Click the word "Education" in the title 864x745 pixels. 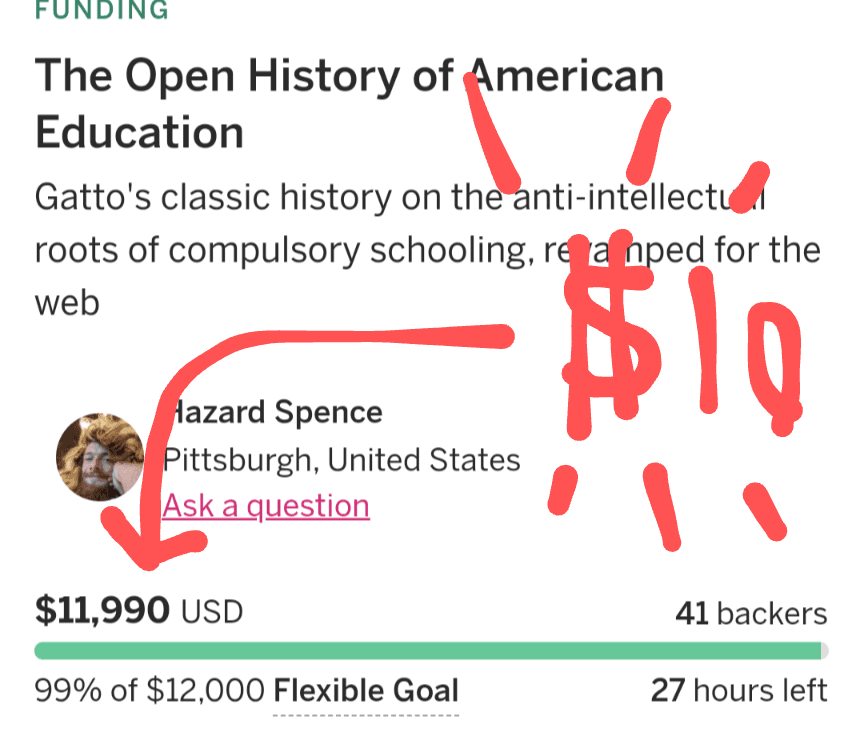139,132
